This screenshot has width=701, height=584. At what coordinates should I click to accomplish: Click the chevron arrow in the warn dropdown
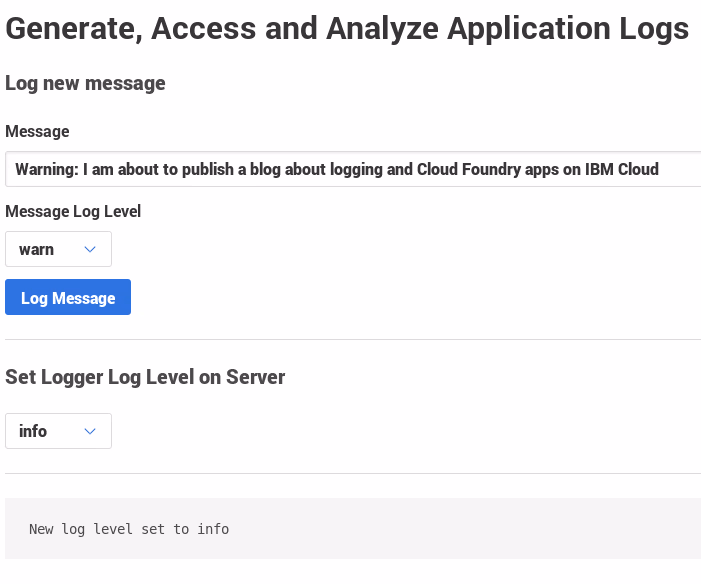pyautogui.click(x=90, y=249)
